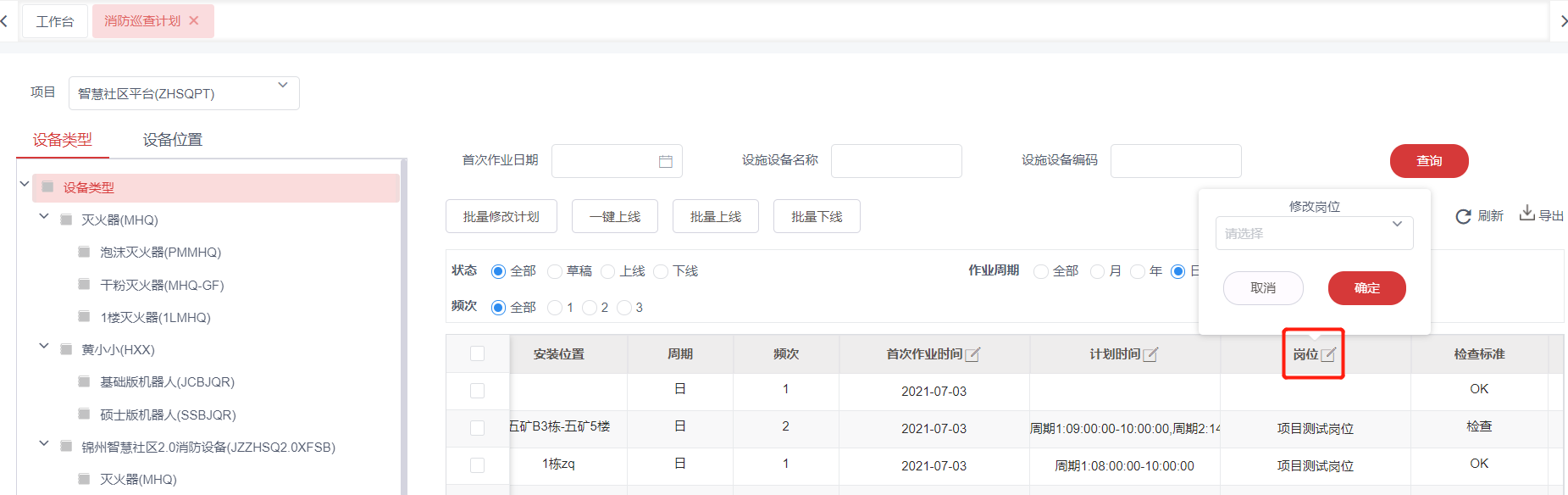Click the edit icon beside 首次作业时间 header
1568x495 pixels.
click(x=972, y=354)
